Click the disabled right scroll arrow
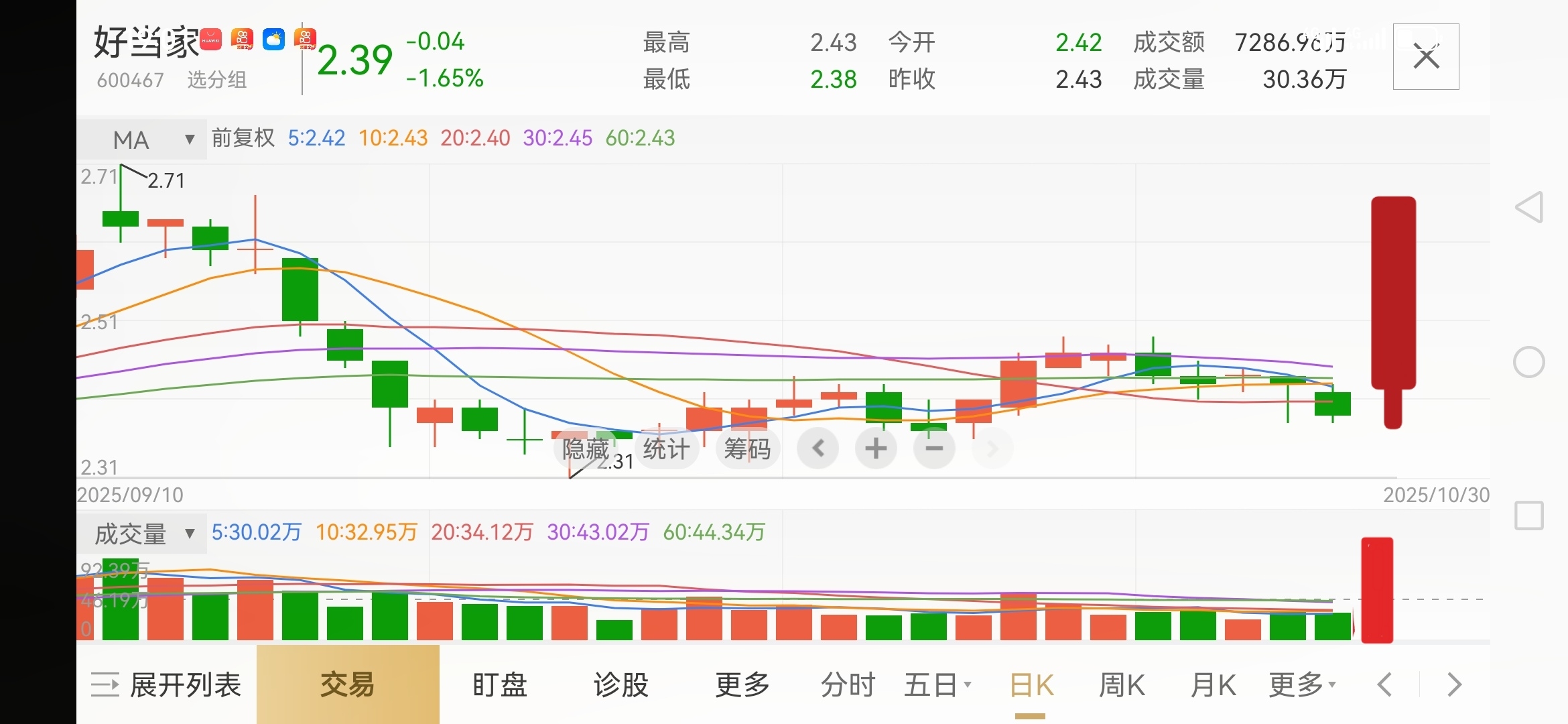This screenshot has width=1568, height=724. point(992,448)
